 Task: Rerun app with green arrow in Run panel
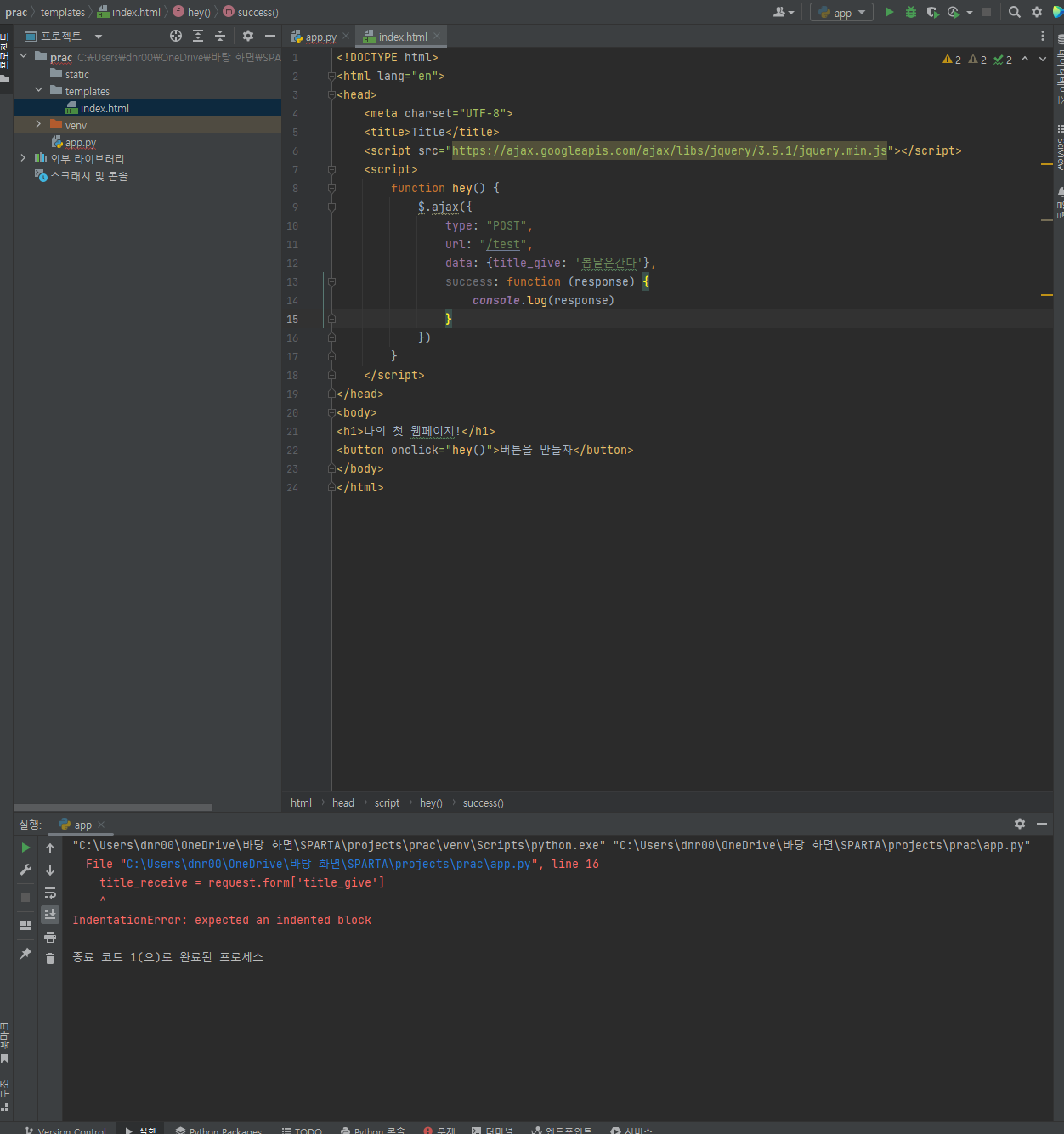coord(25,848)
